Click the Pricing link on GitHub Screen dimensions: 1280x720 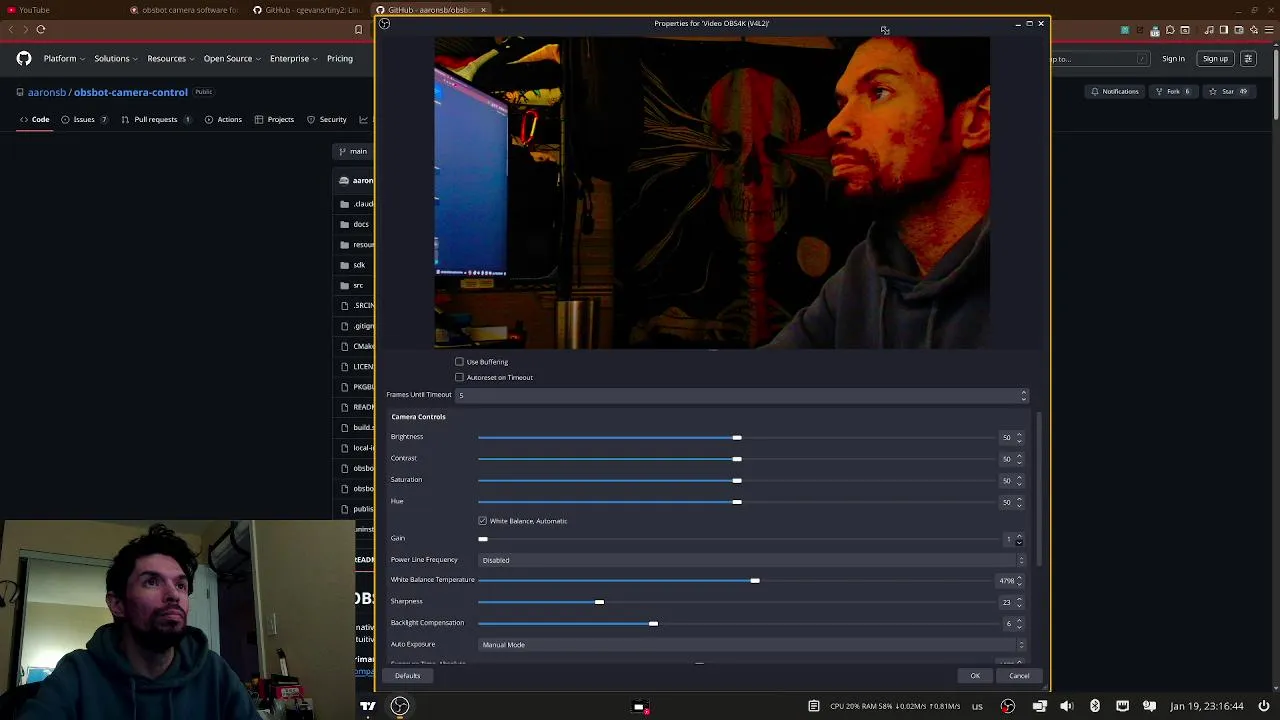click(x=340, y=59)
